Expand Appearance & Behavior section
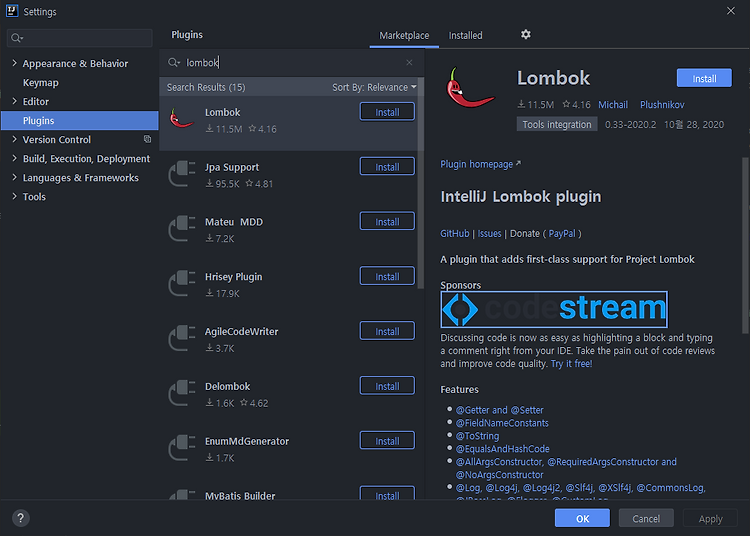Viewport: 750px width, 536px height. [14, 63]
